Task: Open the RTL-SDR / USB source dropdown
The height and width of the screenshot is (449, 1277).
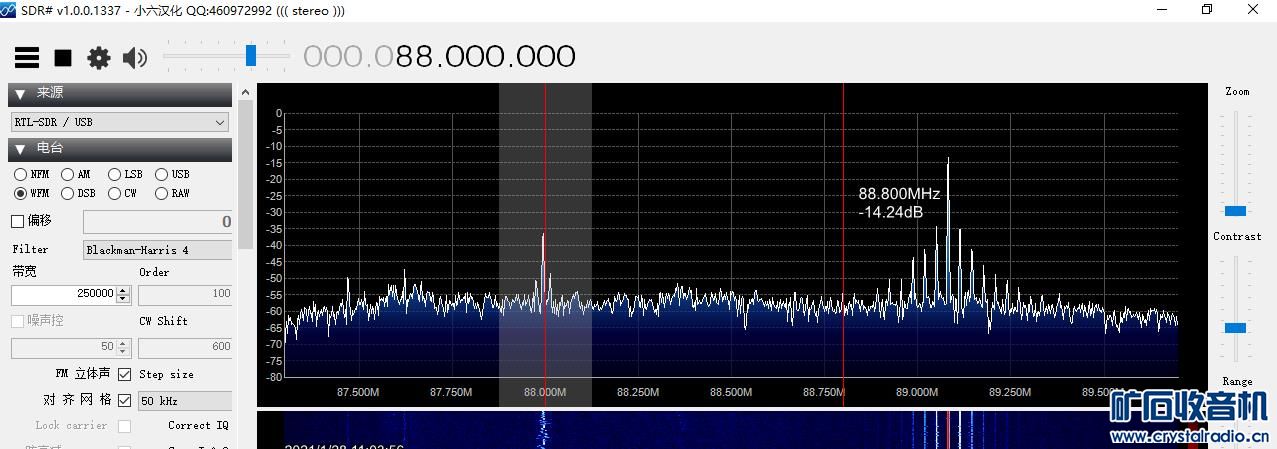Action: (120, 122)
